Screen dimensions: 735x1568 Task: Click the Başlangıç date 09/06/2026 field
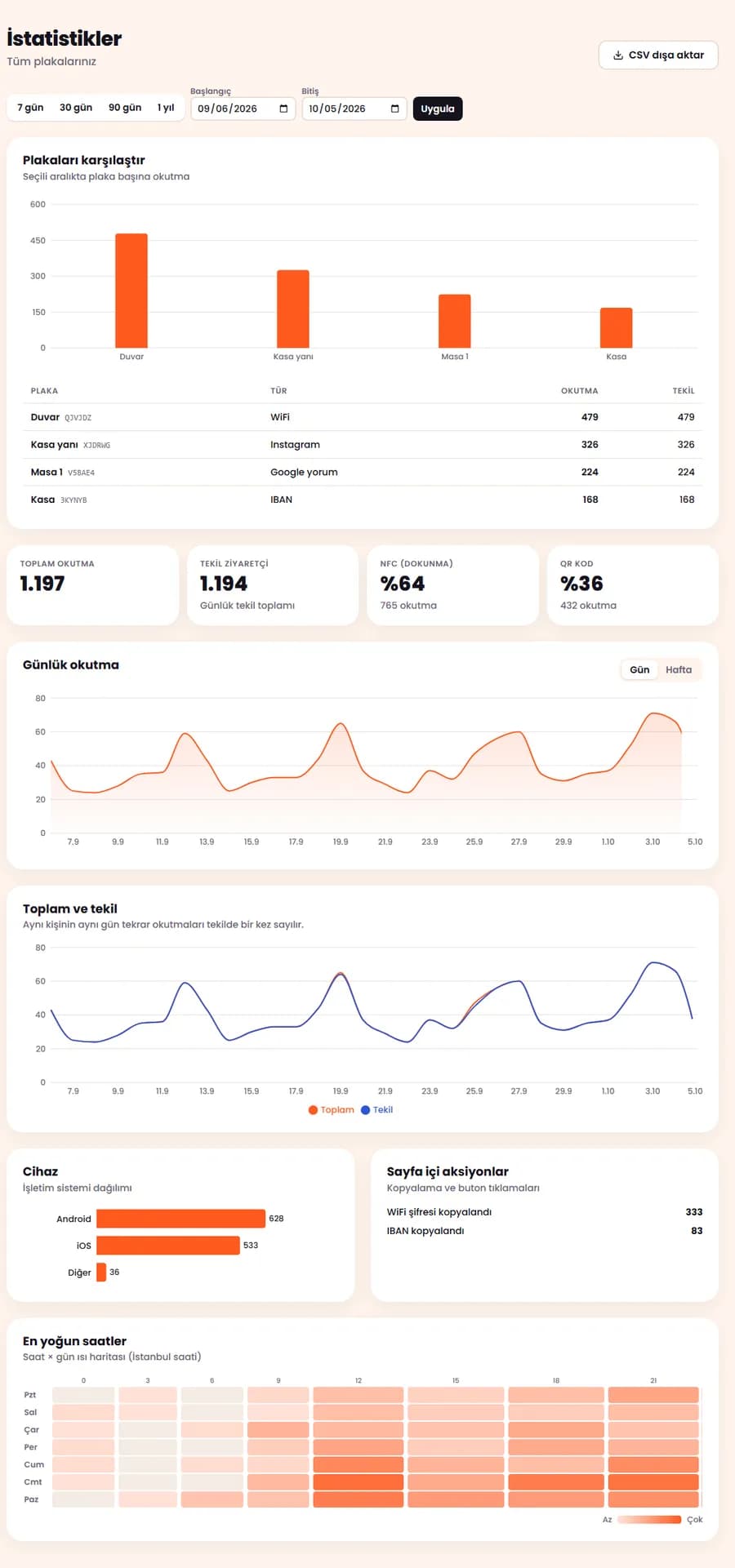(243, 109)
